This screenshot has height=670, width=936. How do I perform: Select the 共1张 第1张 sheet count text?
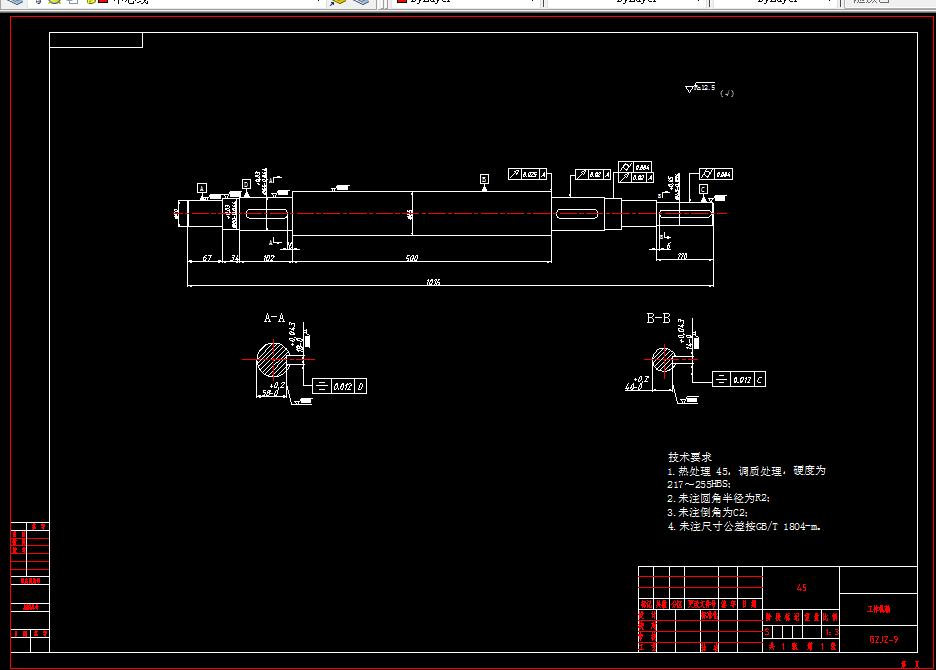pos(802,646)
